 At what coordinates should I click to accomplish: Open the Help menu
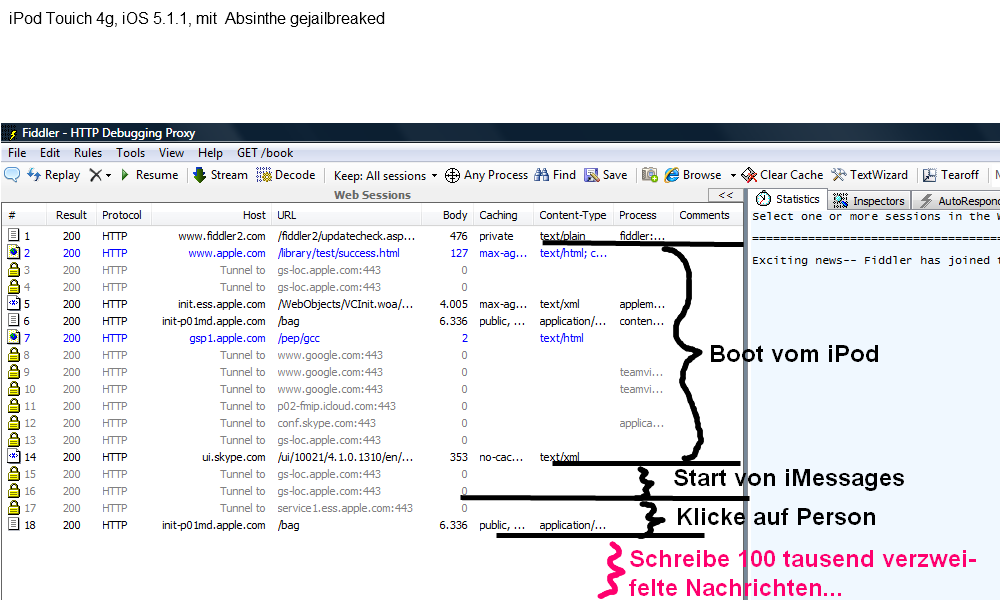210,153
